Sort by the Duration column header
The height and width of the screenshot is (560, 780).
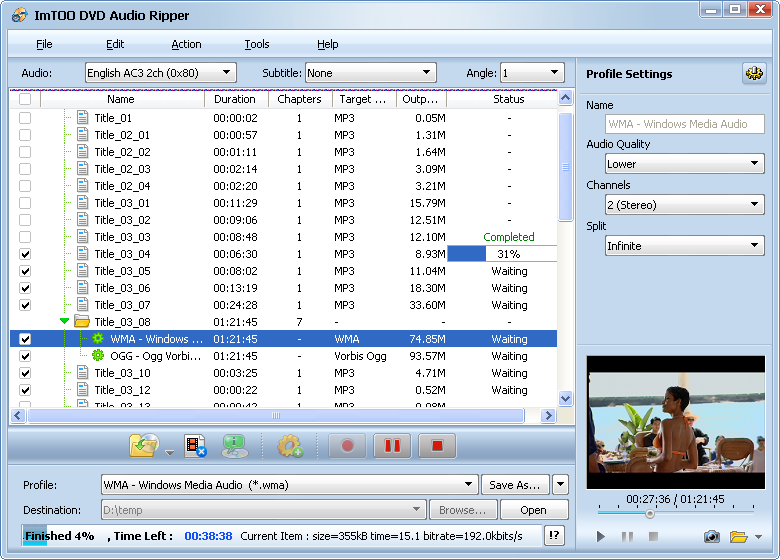(x=236, y=99)
